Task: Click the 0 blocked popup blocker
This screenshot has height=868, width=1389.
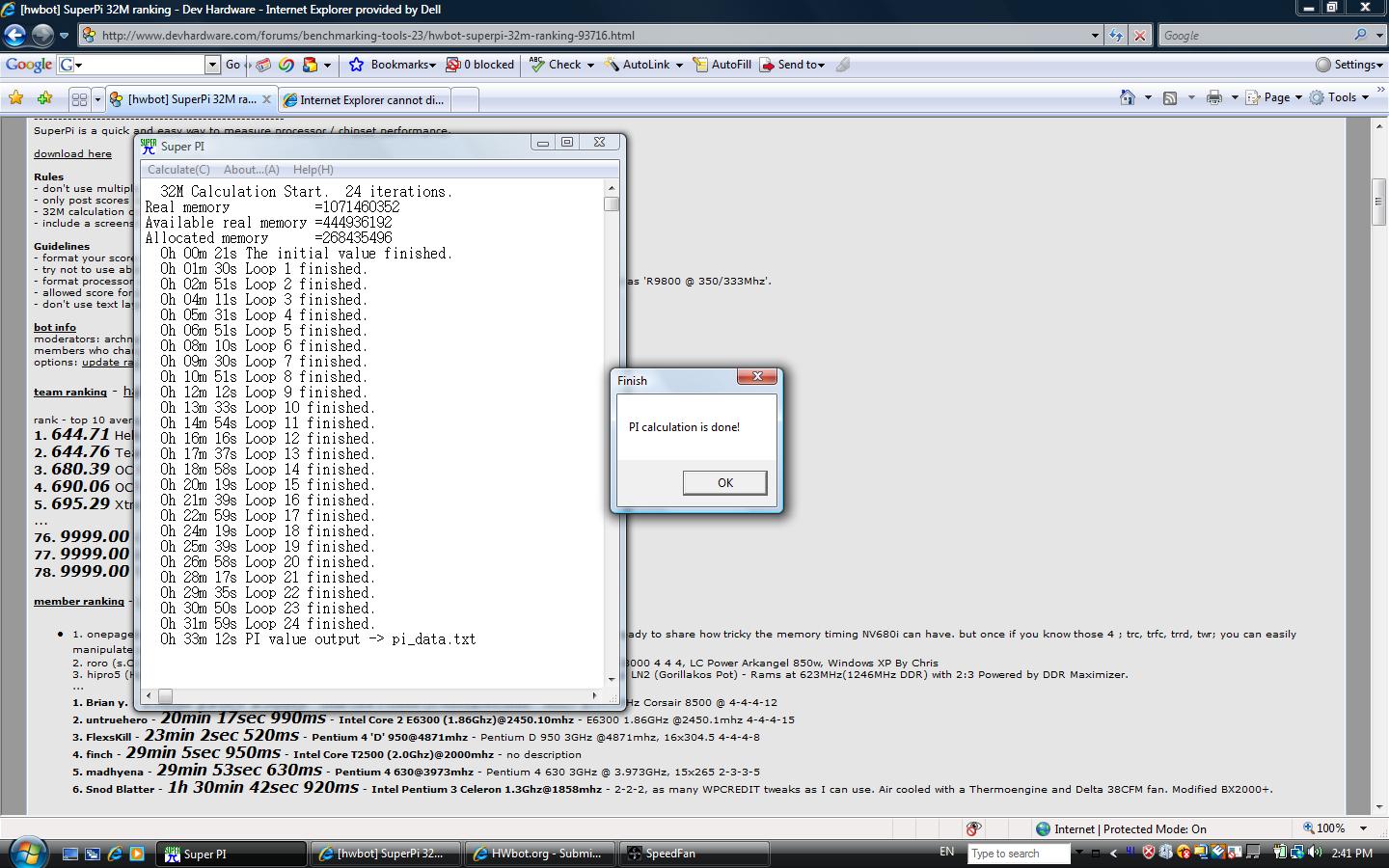Action: click(480, 65)
